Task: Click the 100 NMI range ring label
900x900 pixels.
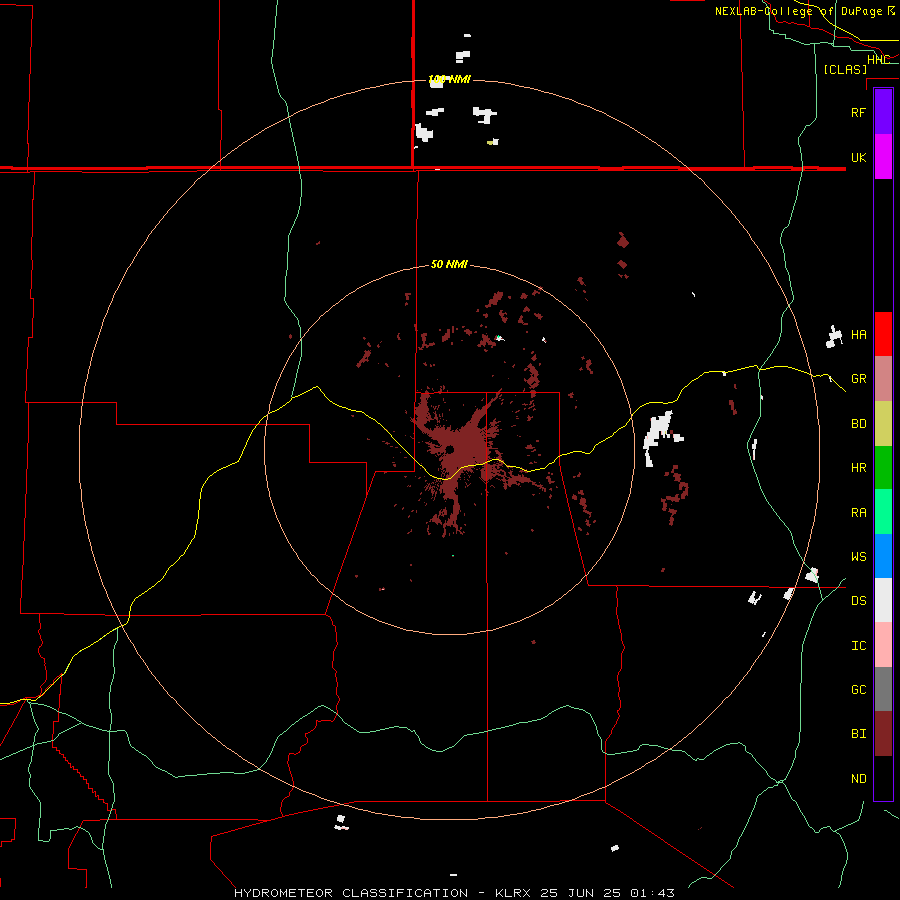Action: point(449,79)
